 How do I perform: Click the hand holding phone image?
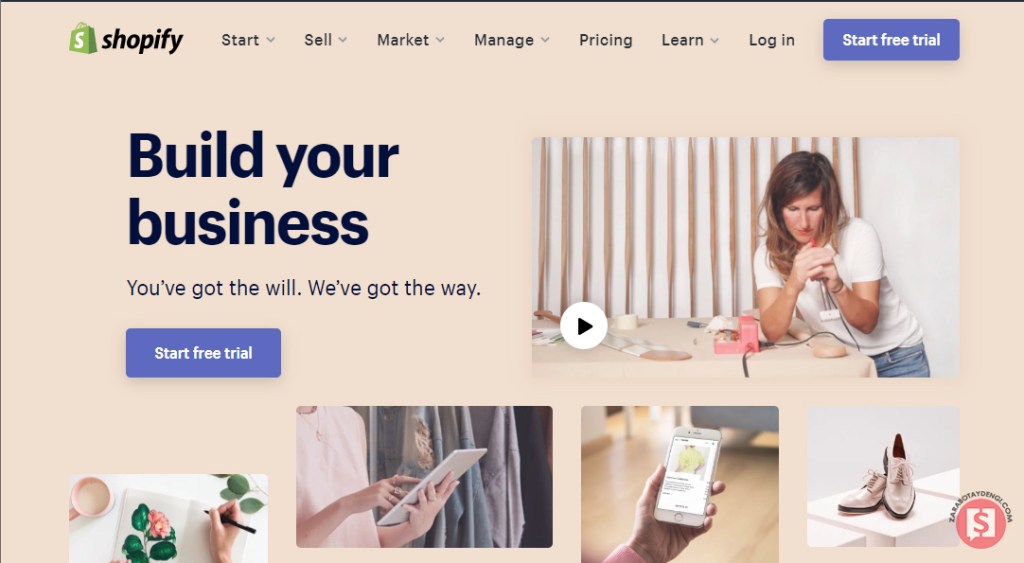point(679,484)
